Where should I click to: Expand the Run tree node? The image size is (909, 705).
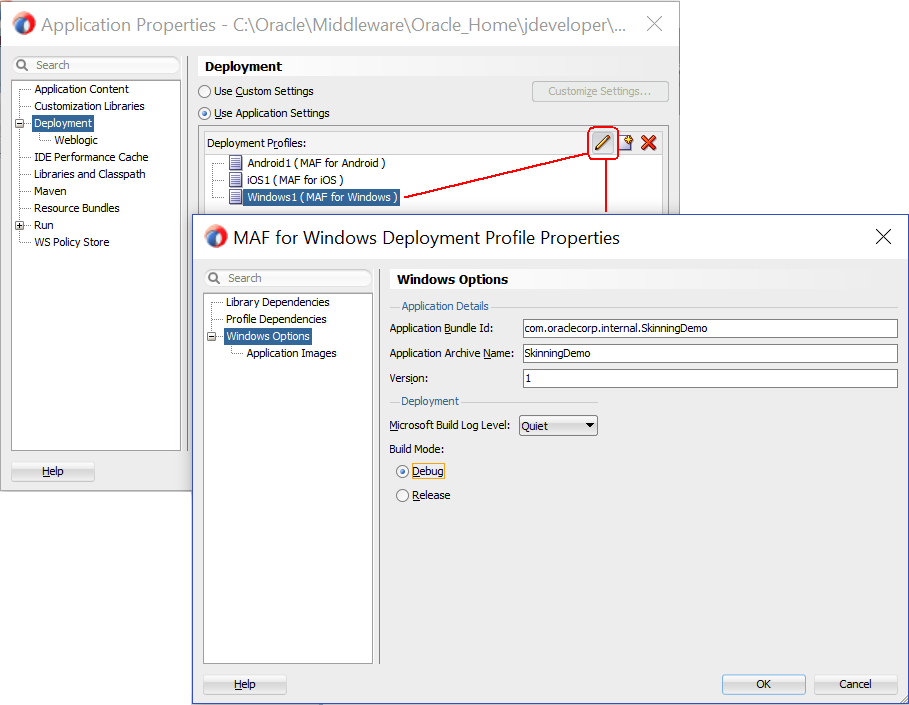click(x=20, y=226)
